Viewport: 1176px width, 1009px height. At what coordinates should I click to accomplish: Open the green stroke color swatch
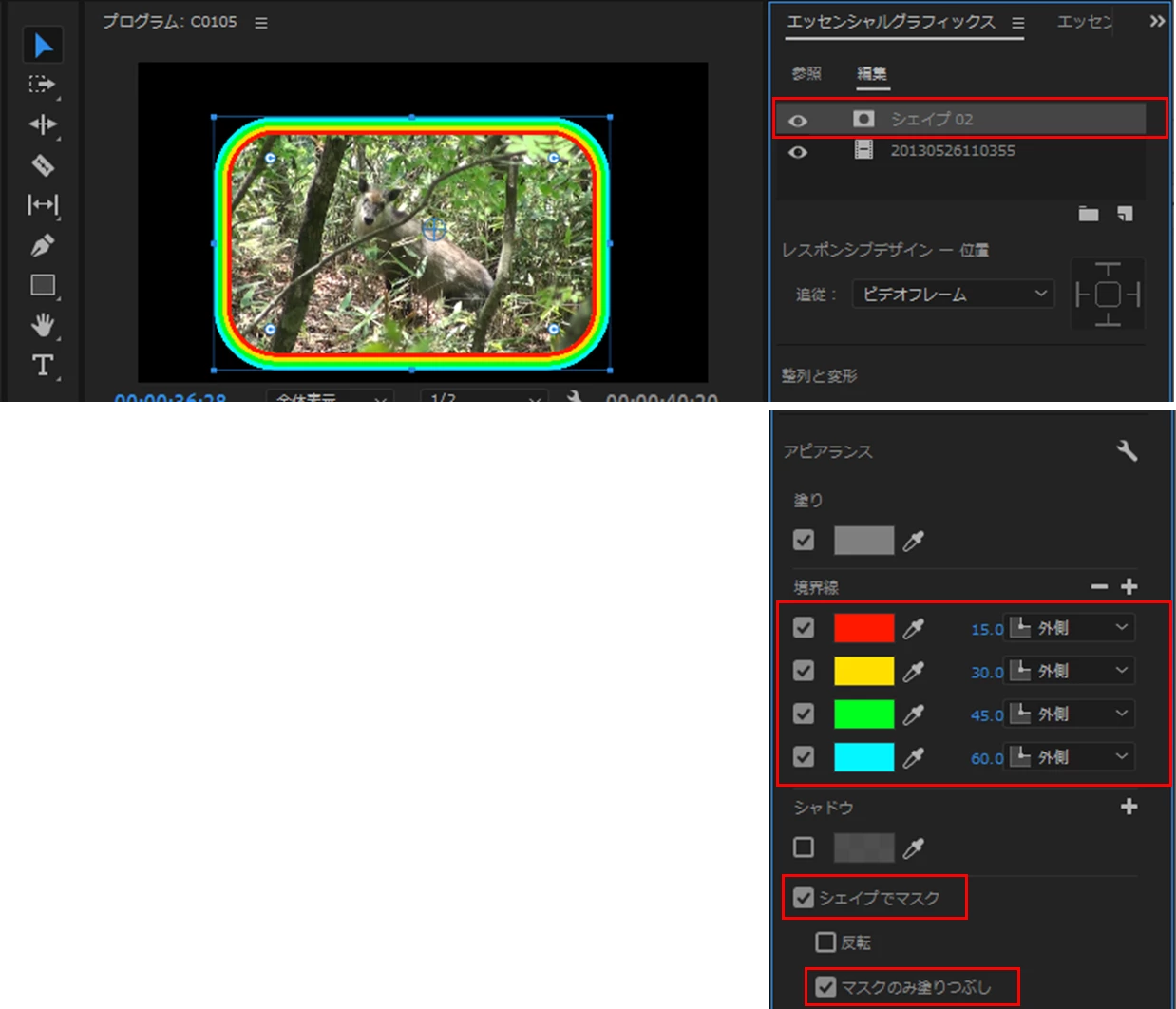pyautogui.click(x=863, y=714)
